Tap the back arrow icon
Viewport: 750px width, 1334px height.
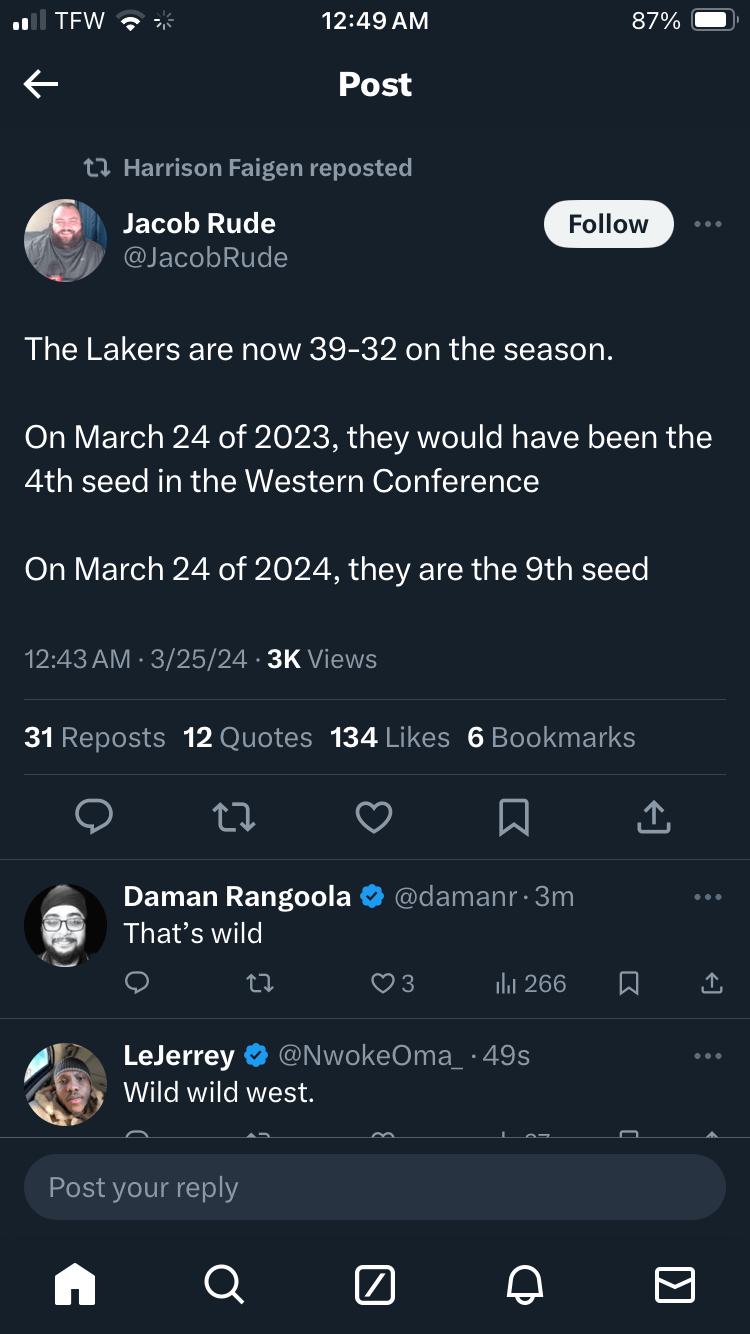[41, 85]
